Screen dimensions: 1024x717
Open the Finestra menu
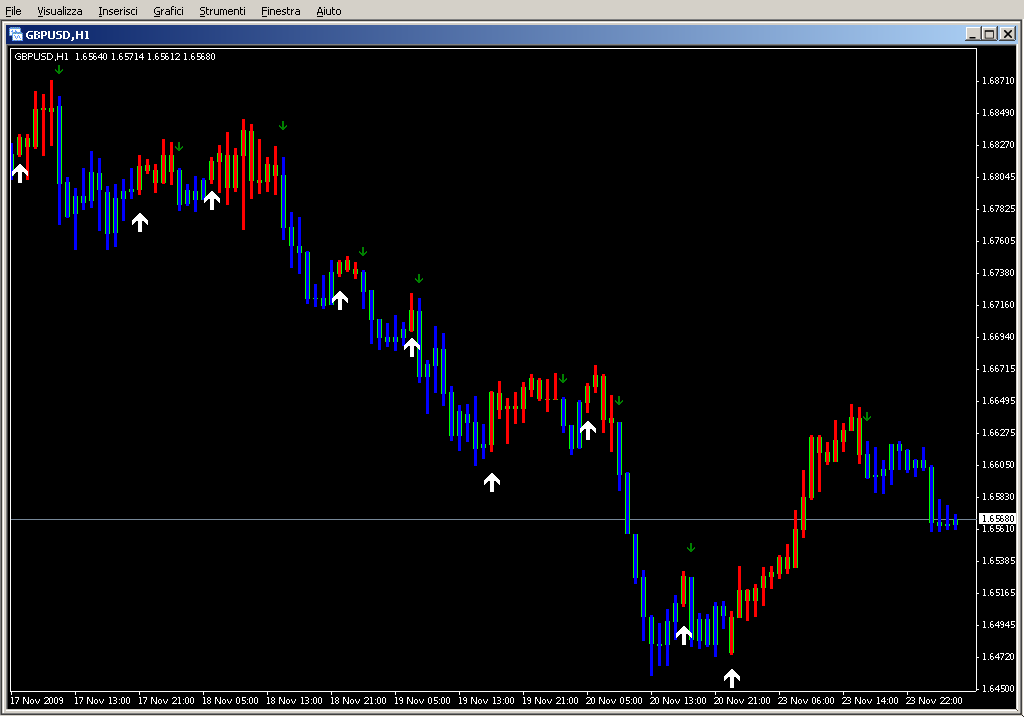point(280,11)
